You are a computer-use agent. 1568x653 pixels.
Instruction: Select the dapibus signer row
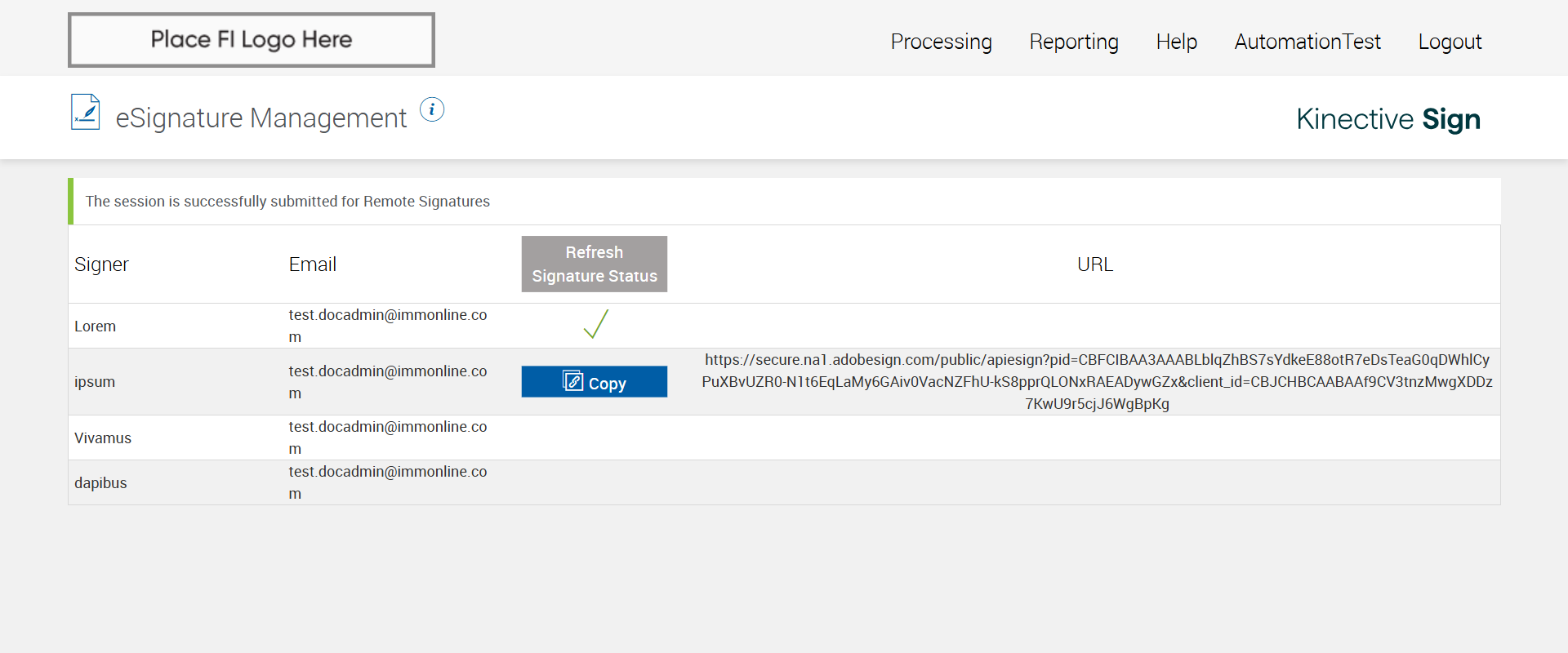click(x=100, y=483)
